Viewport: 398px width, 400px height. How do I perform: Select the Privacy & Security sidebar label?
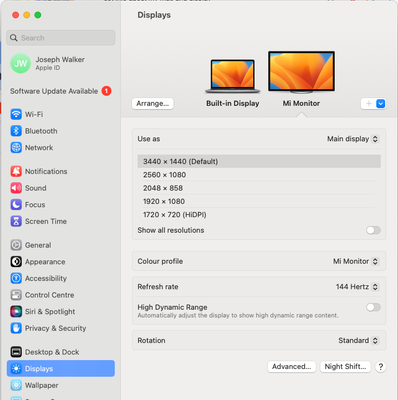pos(55,328)
